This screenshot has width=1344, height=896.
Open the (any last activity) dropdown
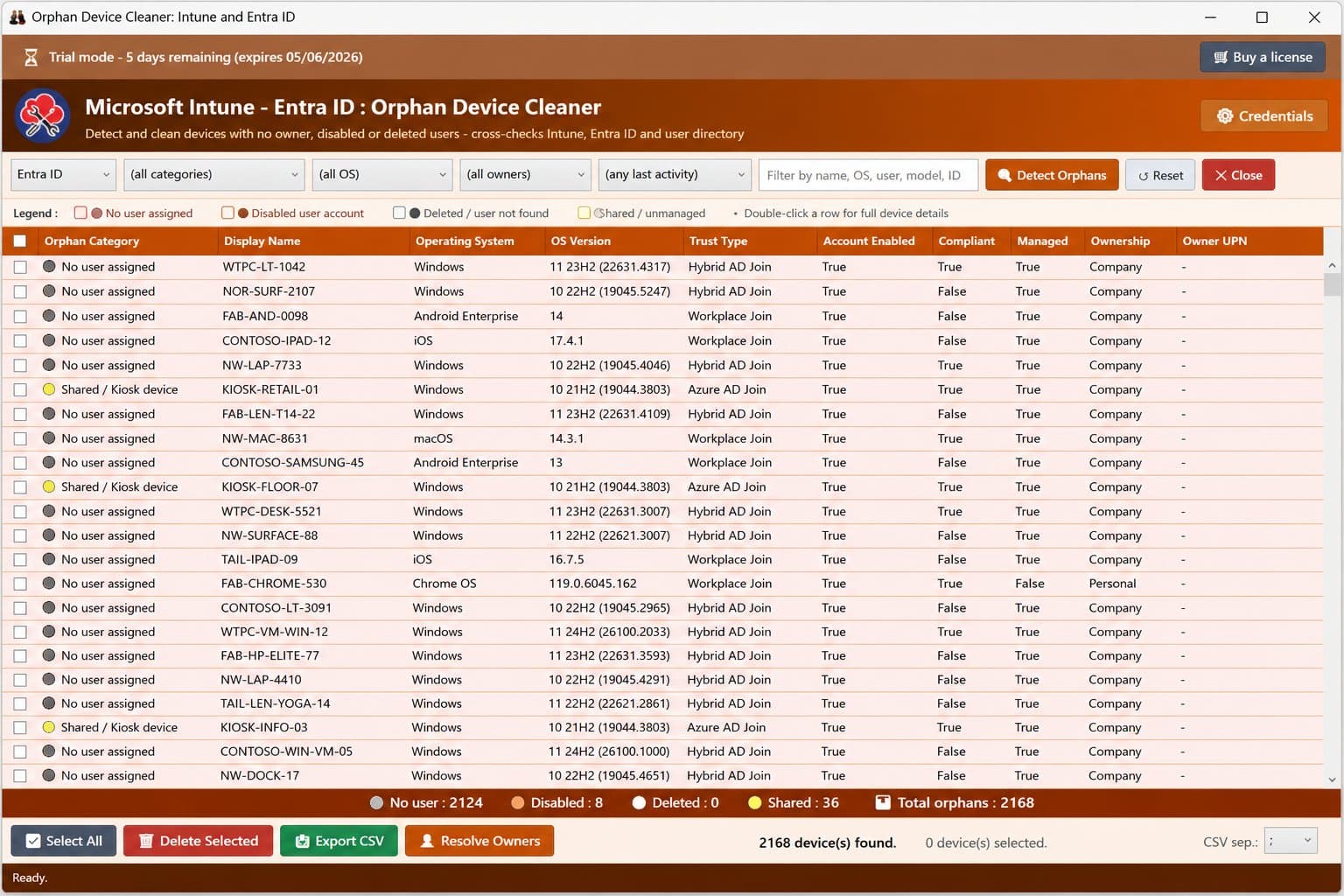pos(675,174)
